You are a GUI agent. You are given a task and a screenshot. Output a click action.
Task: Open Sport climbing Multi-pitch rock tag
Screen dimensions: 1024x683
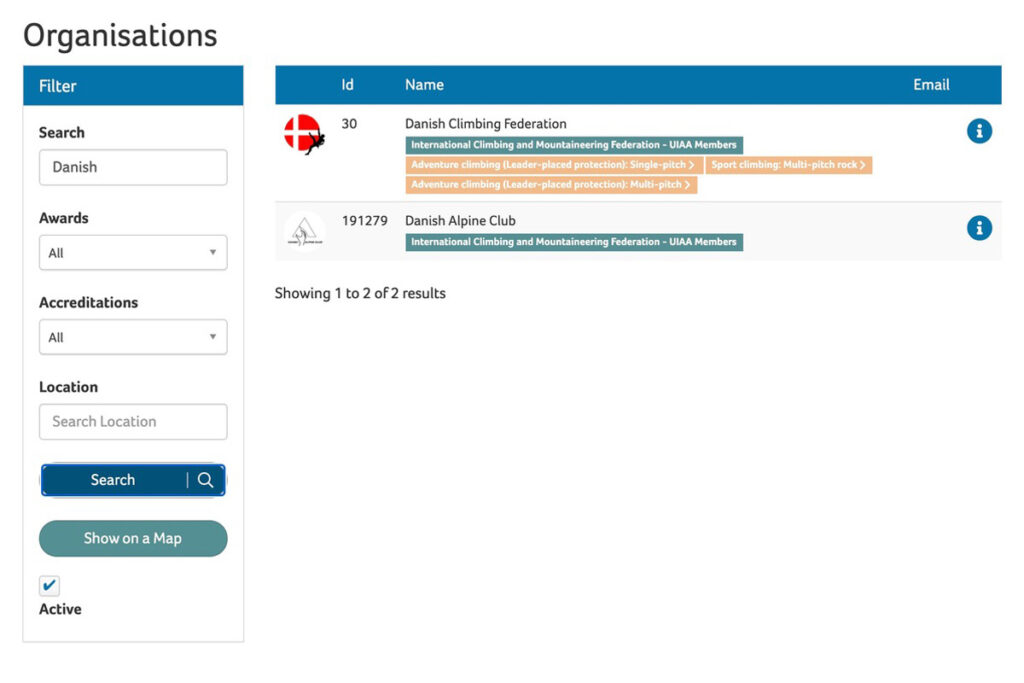coord(789,165)
